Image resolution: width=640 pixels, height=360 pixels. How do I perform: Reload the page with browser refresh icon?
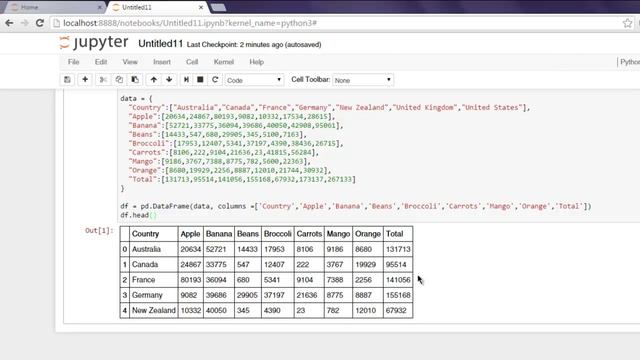40,23
